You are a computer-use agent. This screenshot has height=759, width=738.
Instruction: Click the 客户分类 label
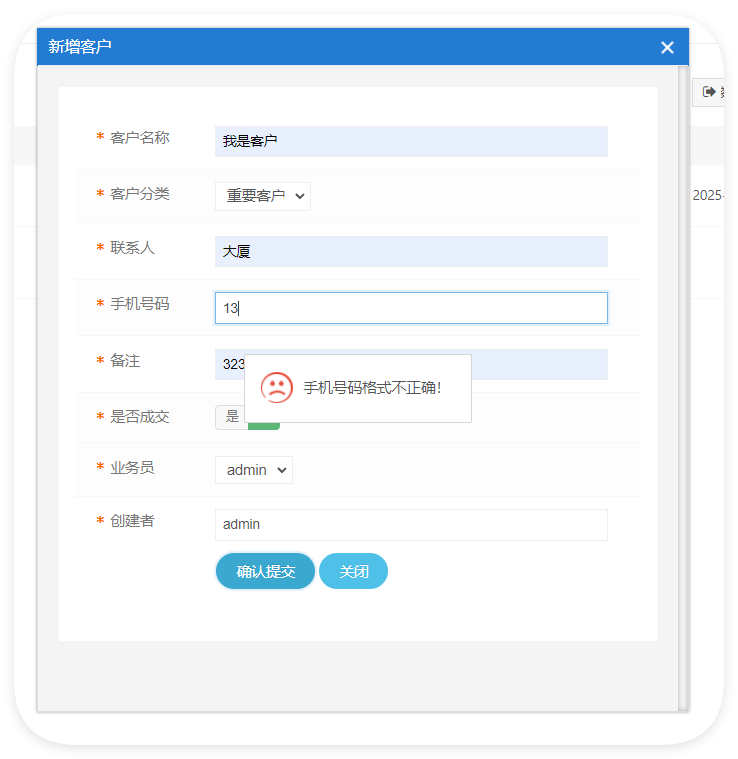139,194
